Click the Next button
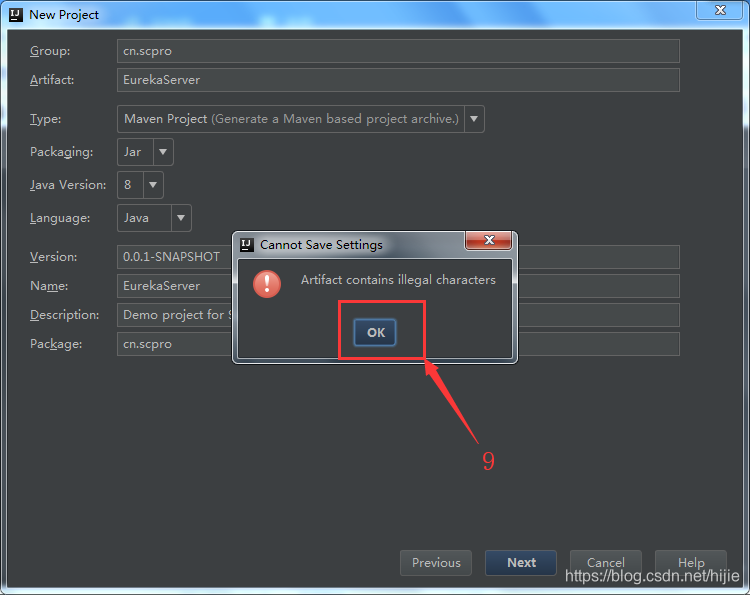Screen dimensions: 750x595 521,563
